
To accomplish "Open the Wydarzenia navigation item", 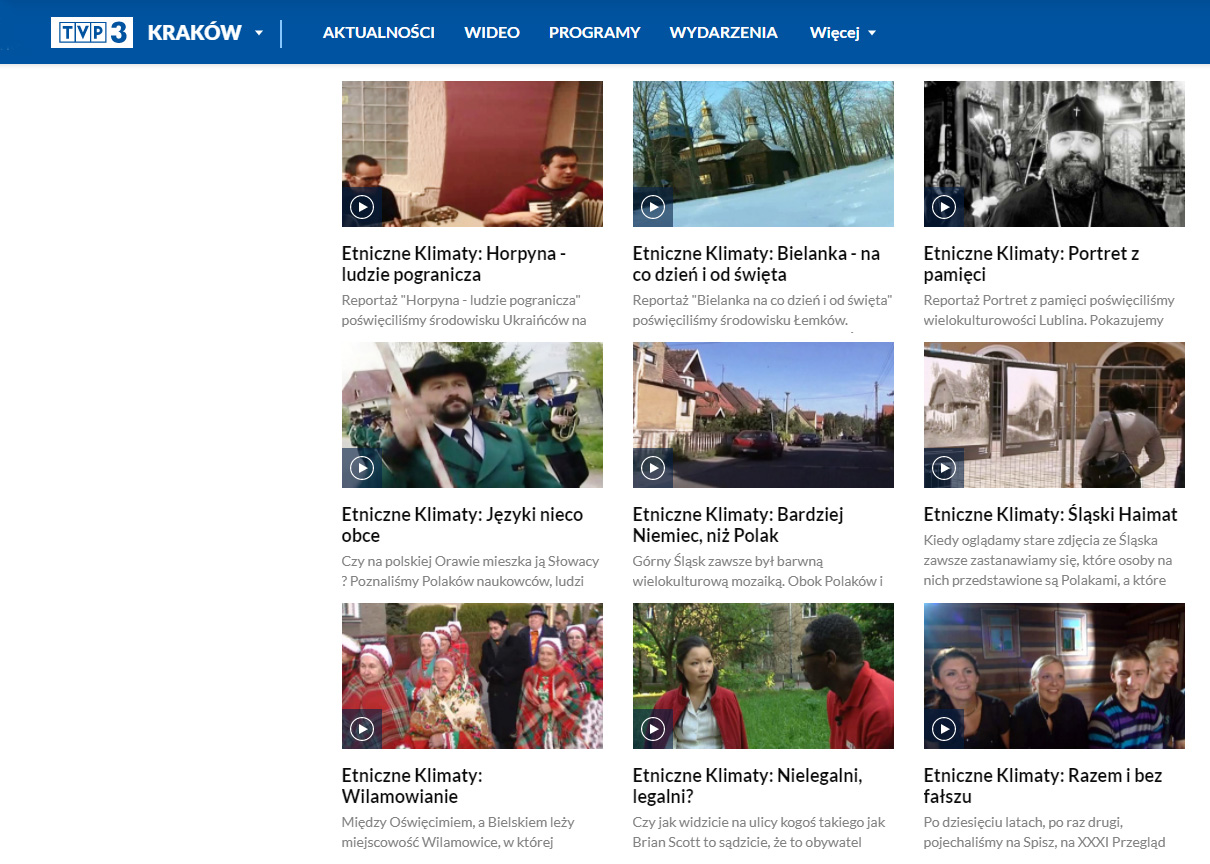I will pos(723,33).
